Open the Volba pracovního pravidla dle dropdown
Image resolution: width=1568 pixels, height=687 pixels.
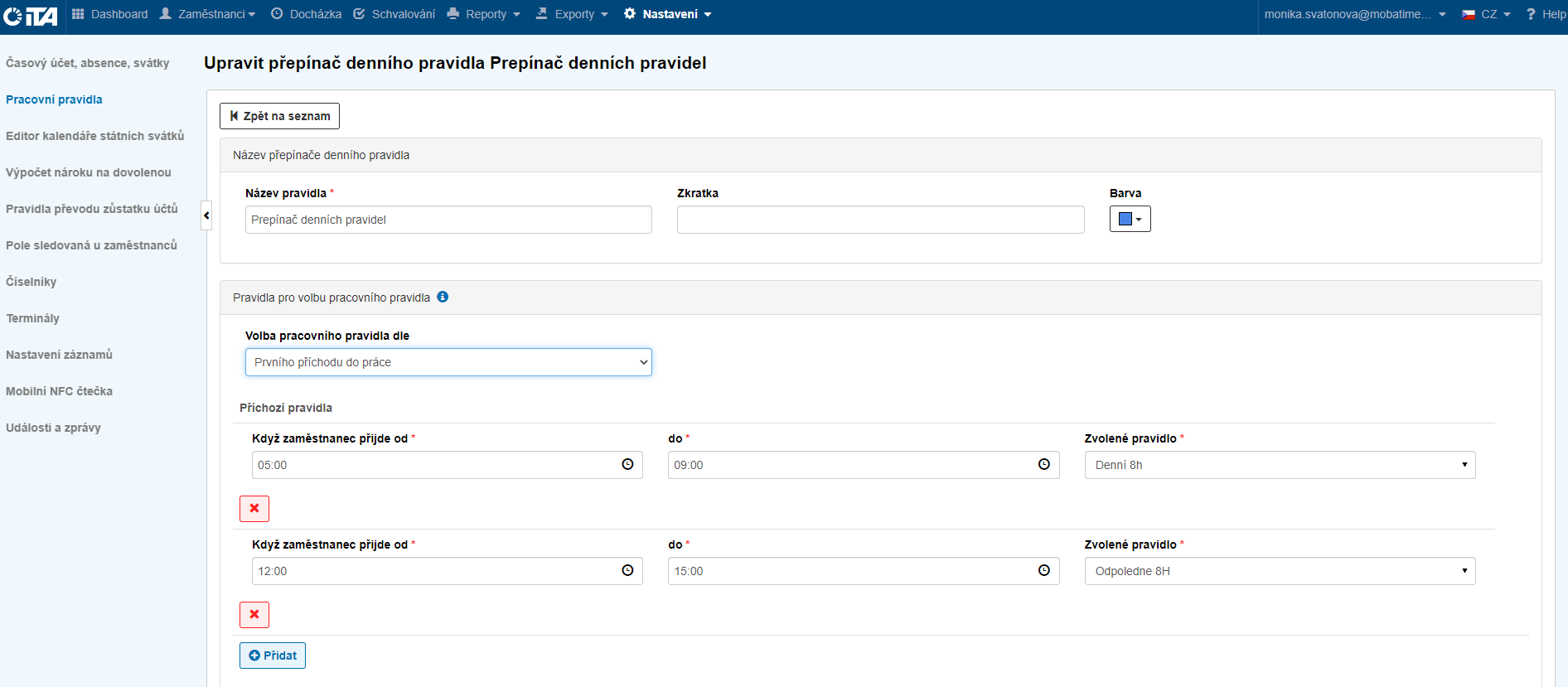[x=448, y=362]
